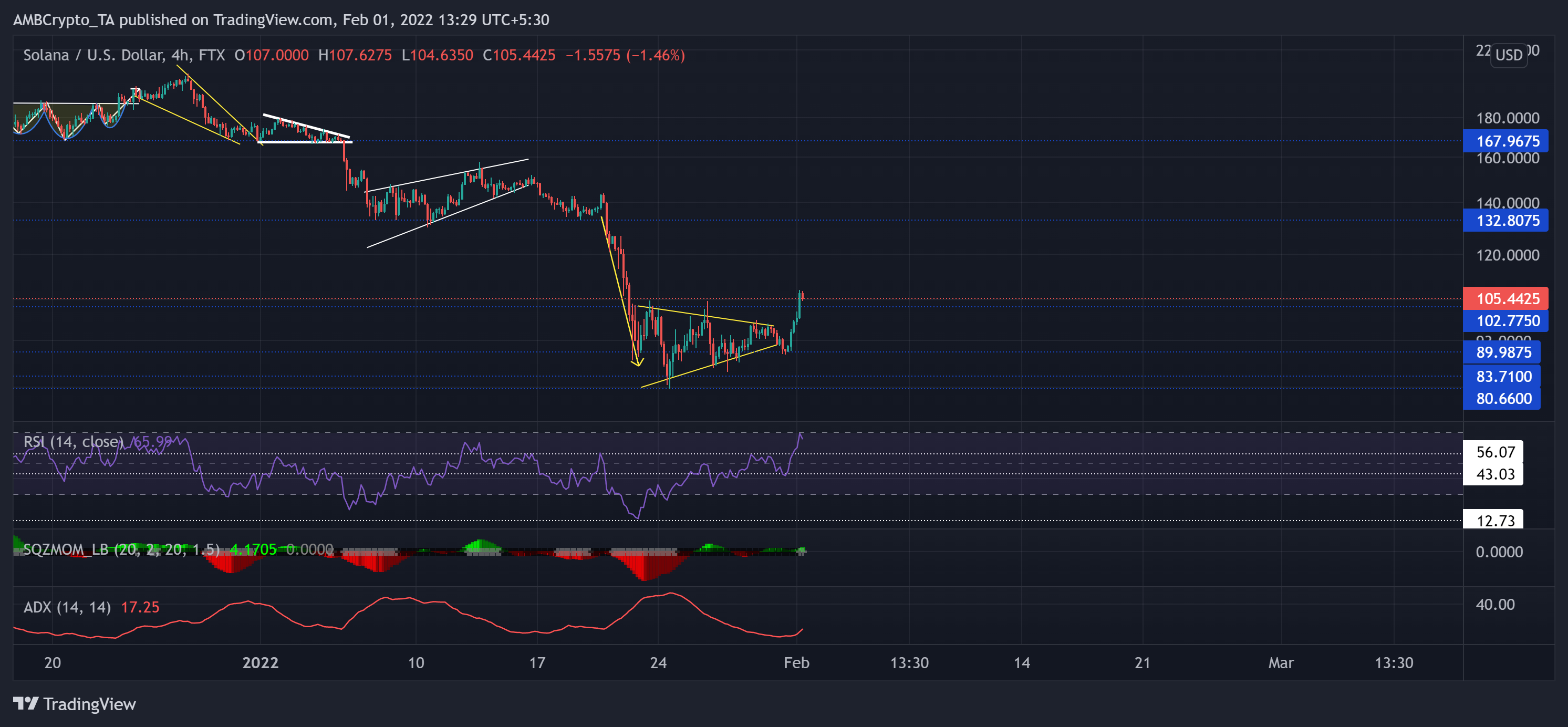Click the Feb label on time axis

coord(796,662)
